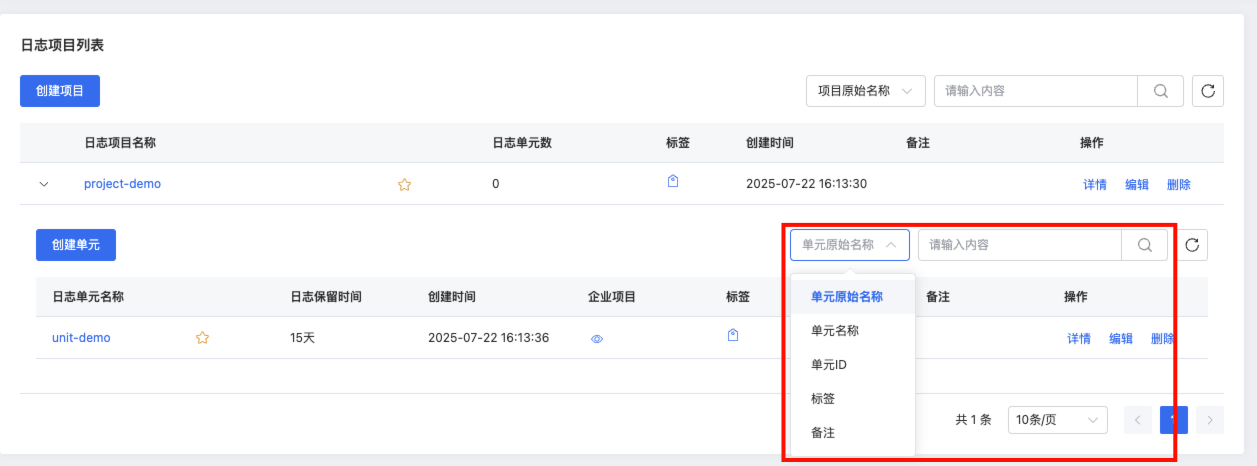This screenshot has width=1257, height=466.
Task: Go to the next page
Action: coord(1210,420)
